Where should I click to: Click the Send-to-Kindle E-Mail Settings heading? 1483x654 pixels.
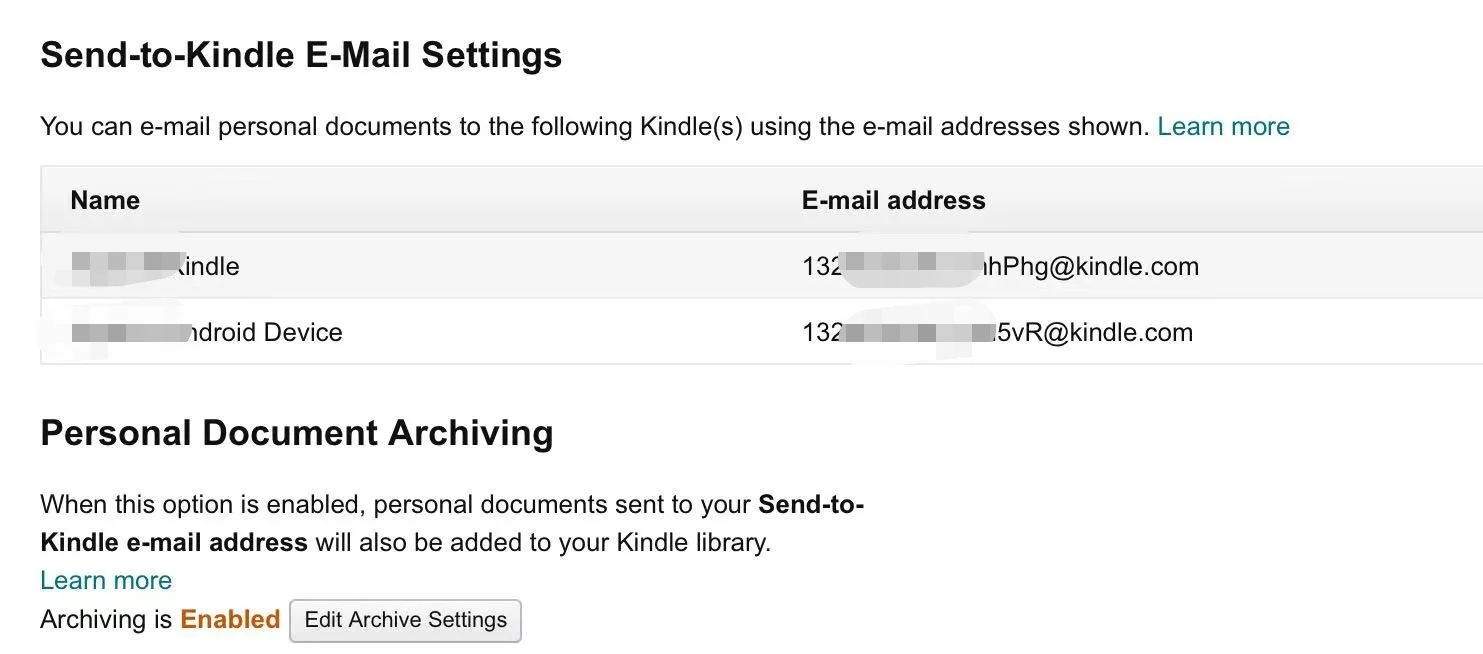[301, 55]
